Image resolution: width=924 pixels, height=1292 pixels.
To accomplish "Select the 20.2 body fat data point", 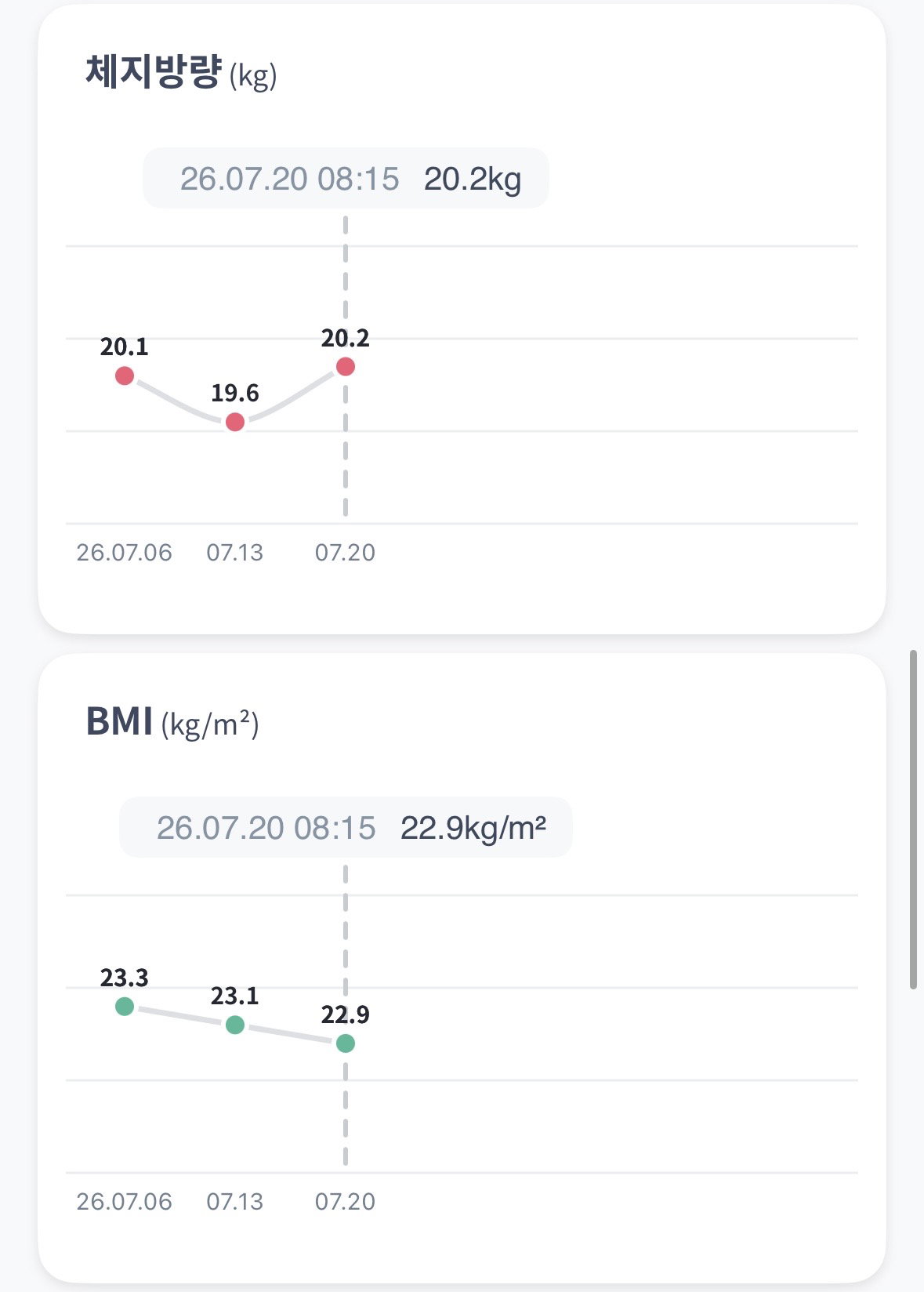I will [x=346, y=366].
